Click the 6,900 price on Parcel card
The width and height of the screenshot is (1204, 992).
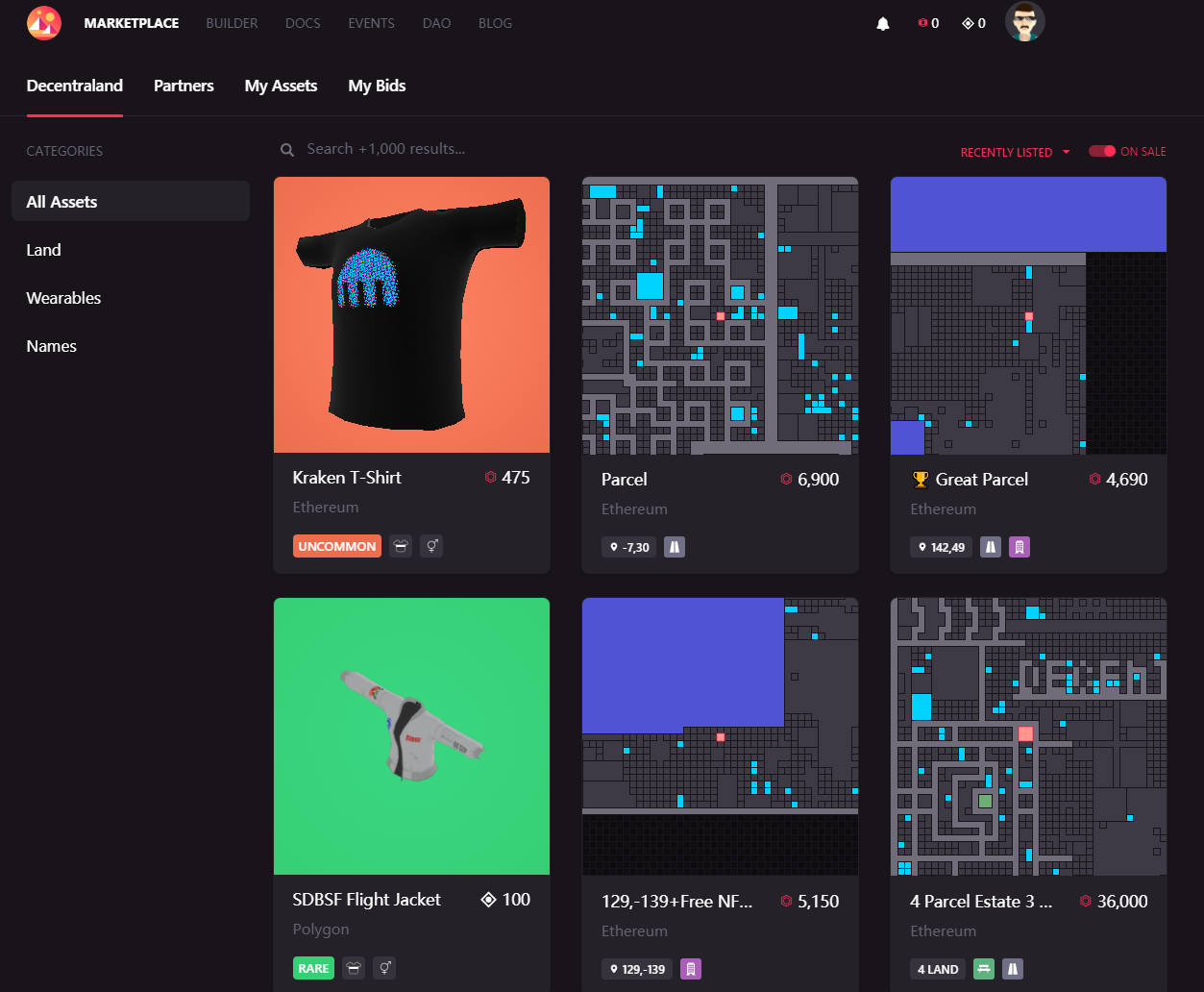(x=818, y=480)
